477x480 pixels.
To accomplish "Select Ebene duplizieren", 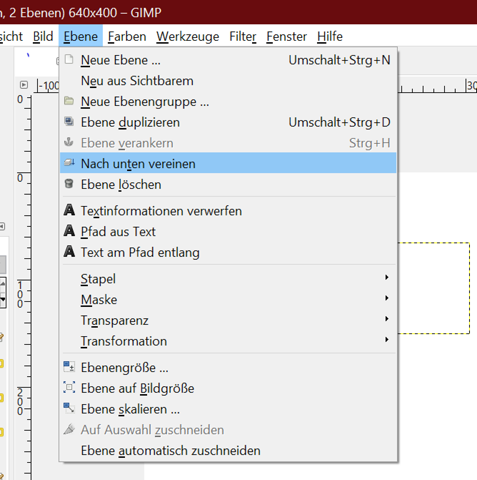I will [x=228, y=122].
